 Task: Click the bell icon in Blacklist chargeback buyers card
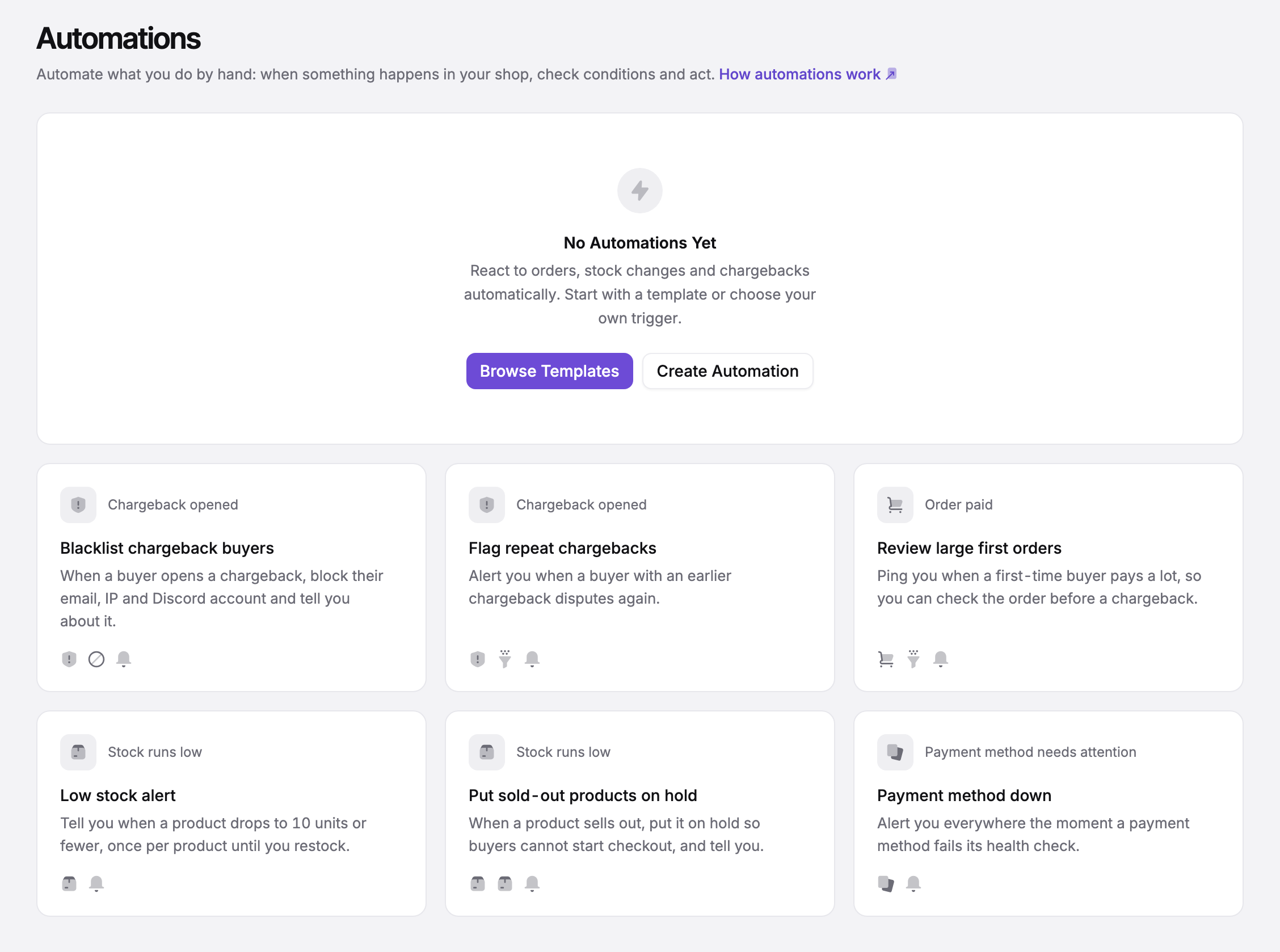point(123,659)
